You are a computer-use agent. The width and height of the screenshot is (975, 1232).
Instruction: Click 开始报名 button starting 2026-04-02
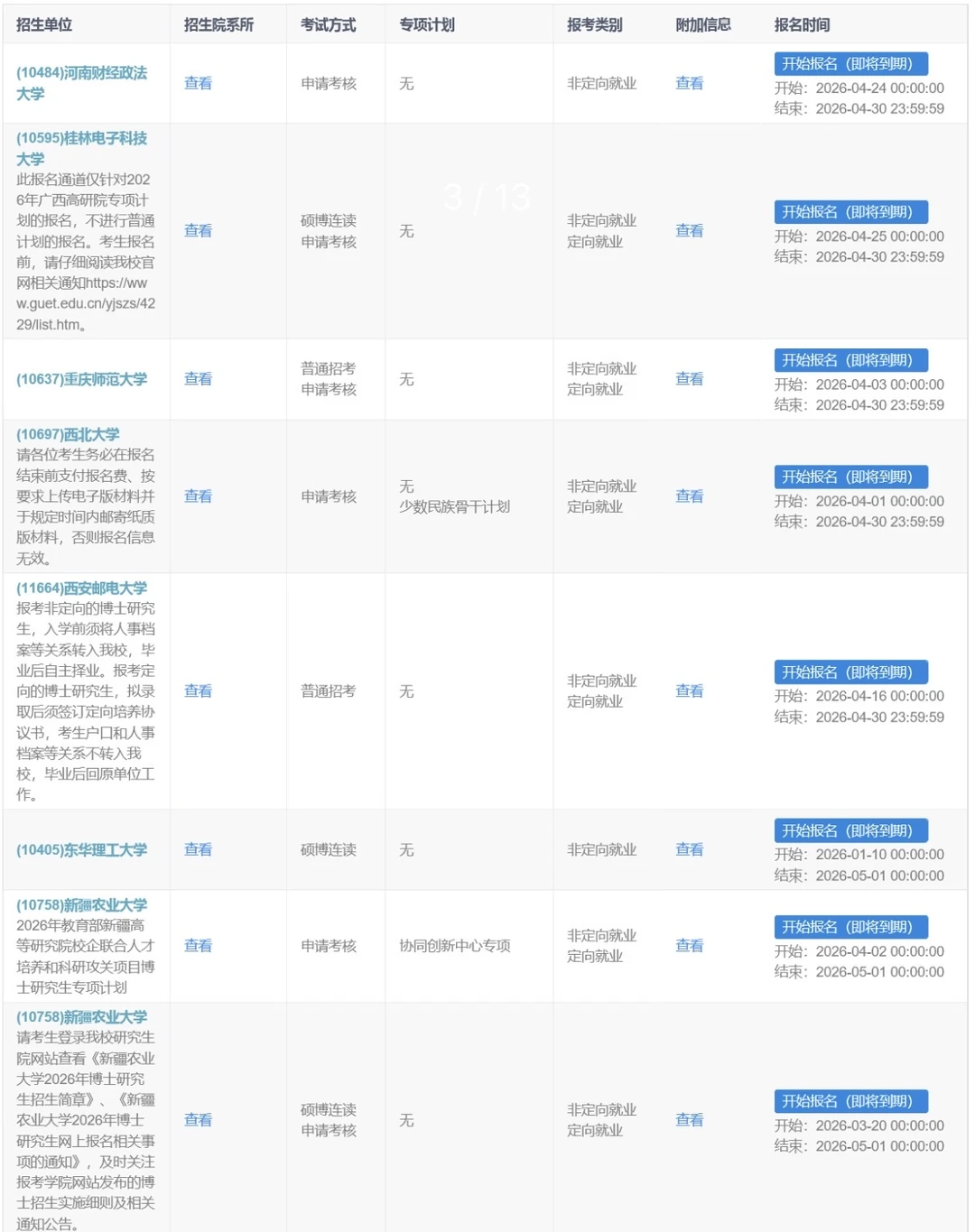tap(851, 927)
